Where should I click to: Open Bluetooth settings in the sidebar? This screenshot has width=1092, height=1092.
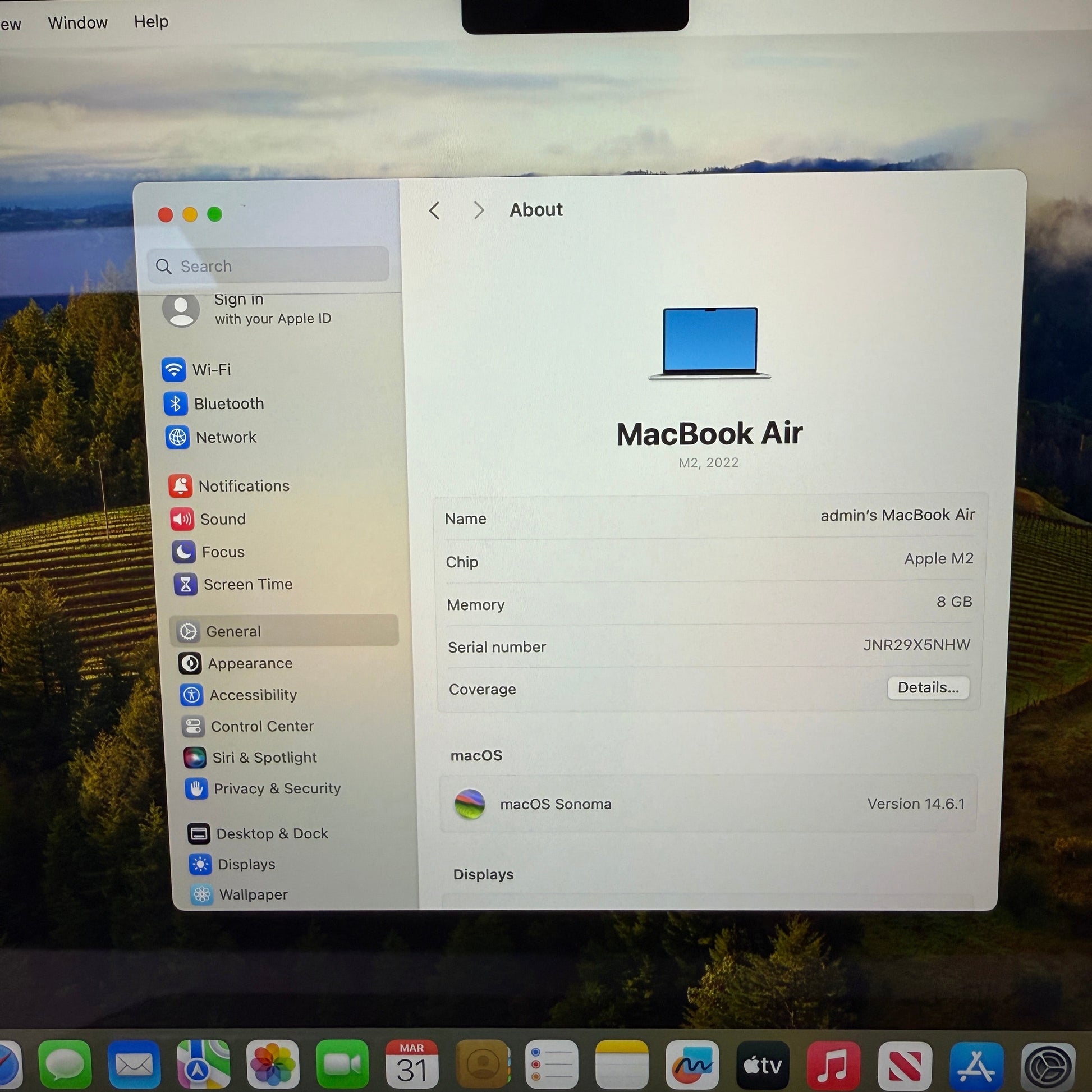click(214, 403)
